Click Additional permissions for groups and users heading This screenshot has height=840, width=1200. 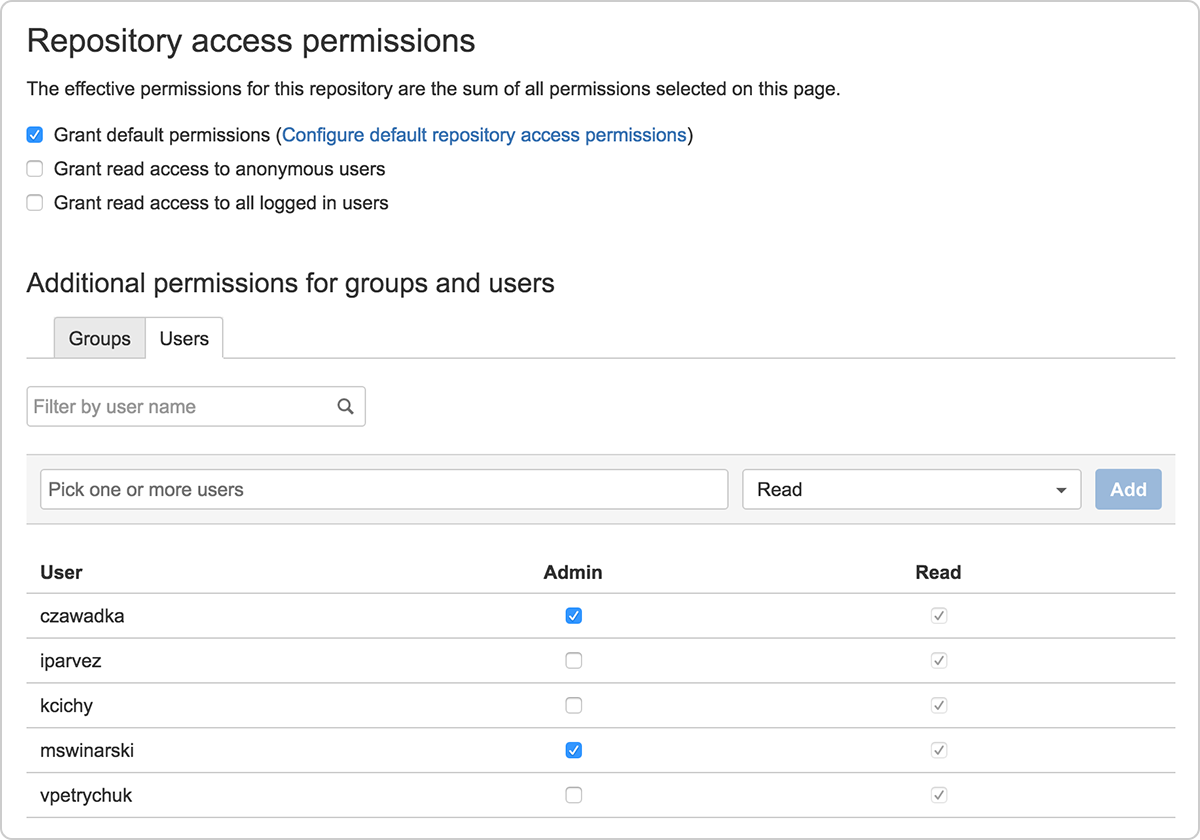pos(290,283)
